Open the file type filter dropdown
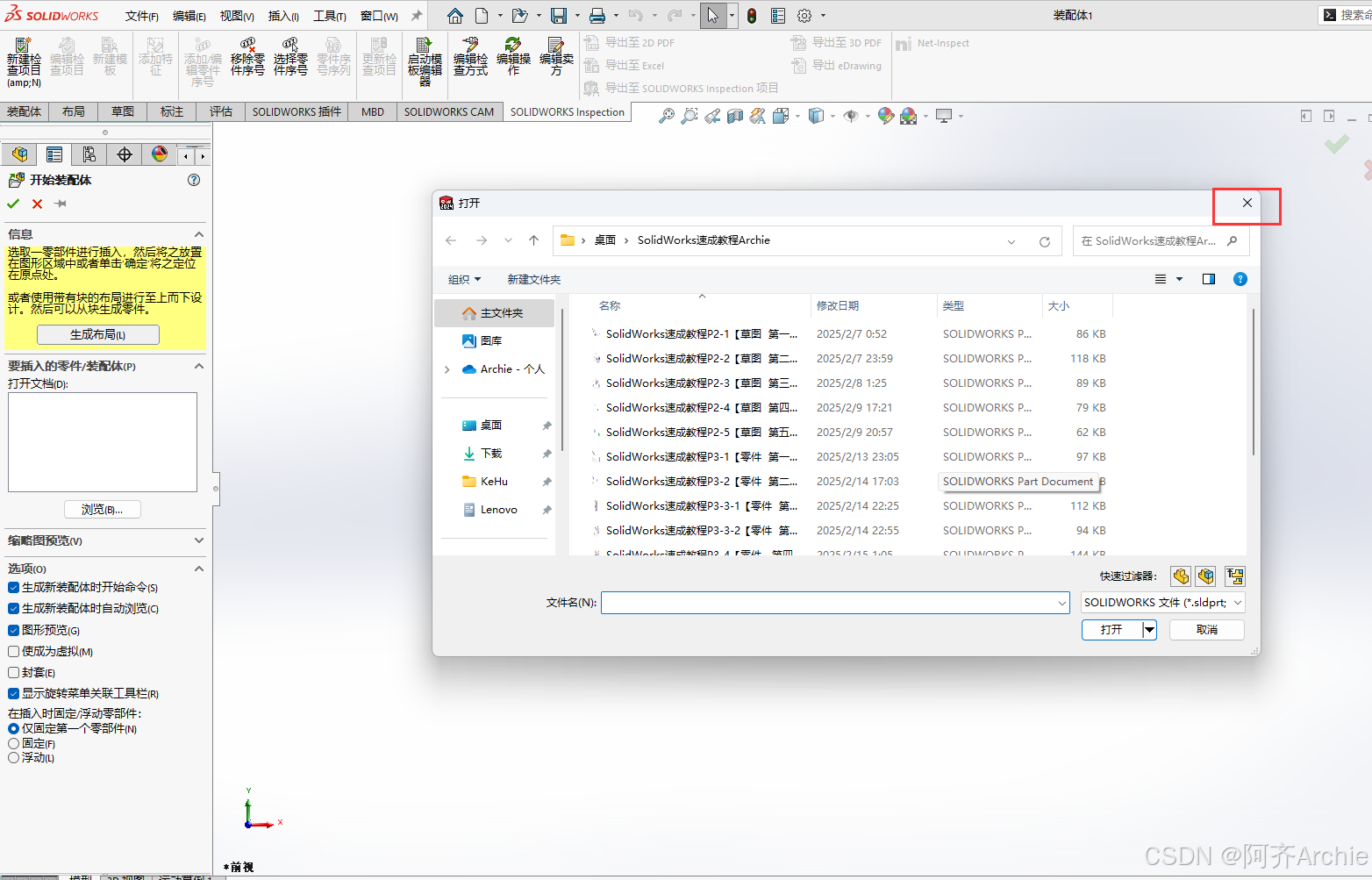 coord(1162,603)
